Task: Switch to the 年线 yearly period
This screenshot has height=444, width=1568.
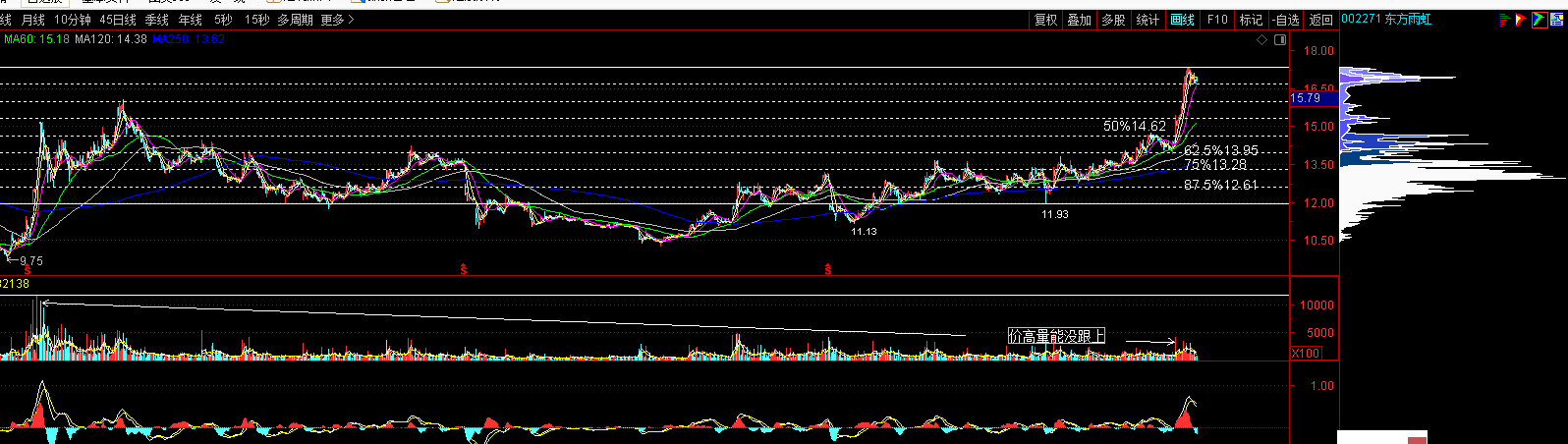Action: 191,20
